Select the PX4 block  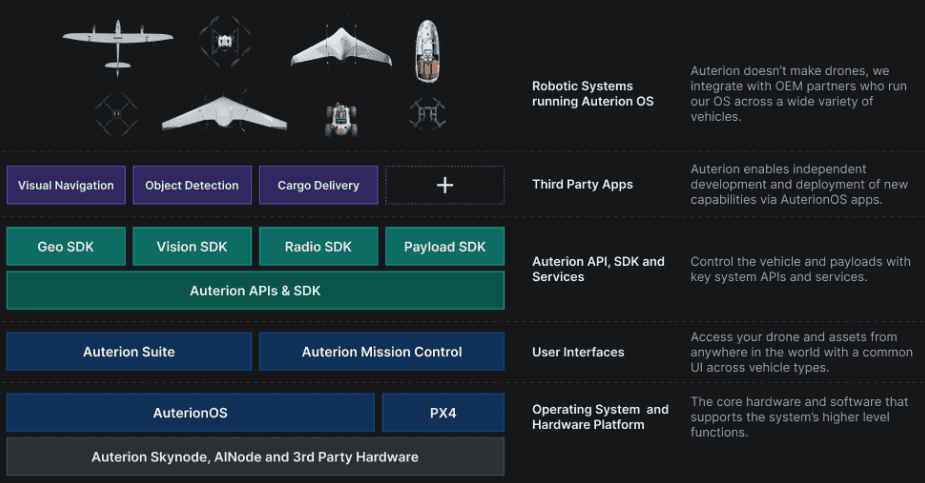point(443,413)
